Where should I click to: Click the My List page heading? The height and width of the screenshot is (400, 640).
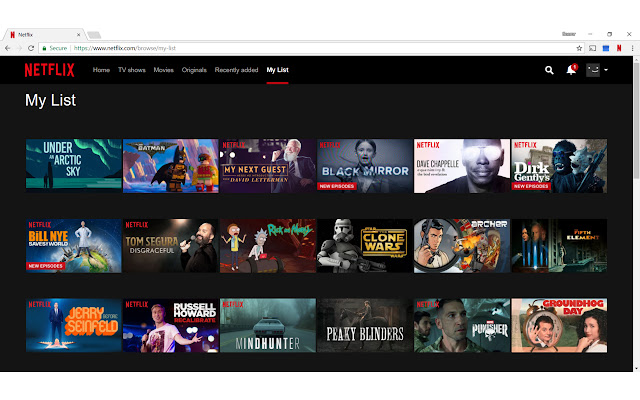[x=51, y=100]
